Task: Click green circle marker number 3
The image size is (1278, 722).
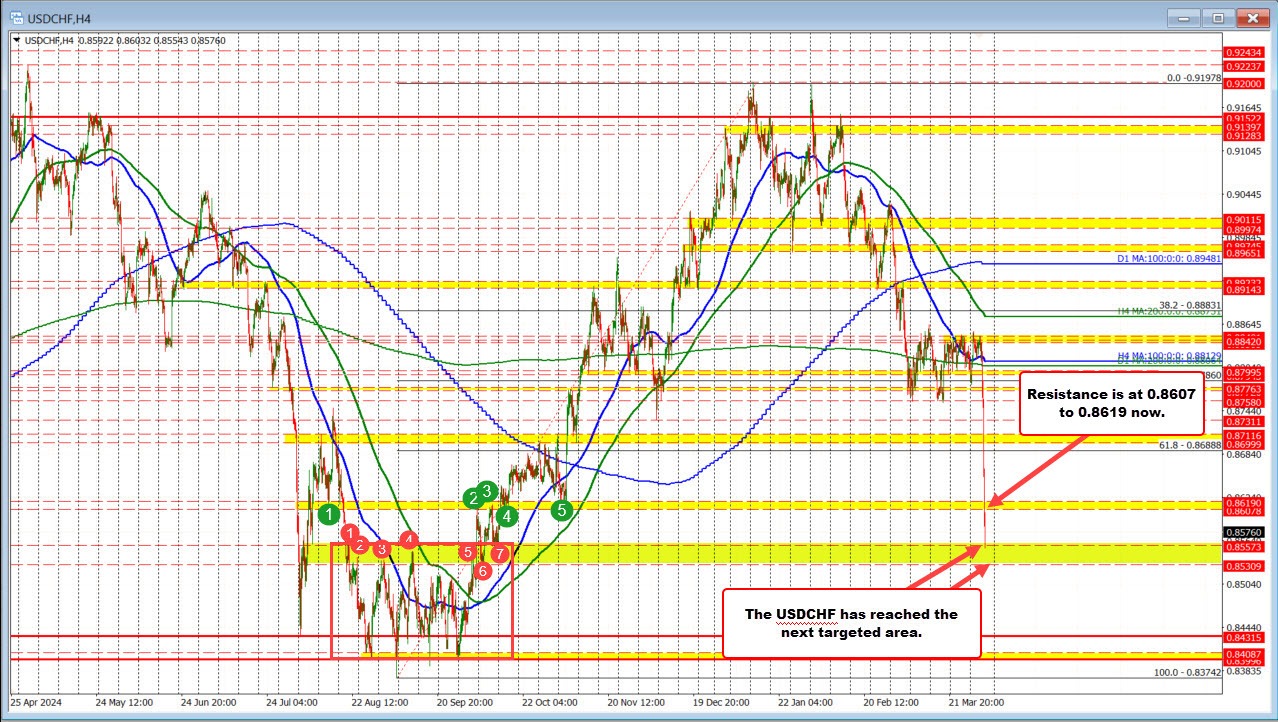Action: coord(486,490)
